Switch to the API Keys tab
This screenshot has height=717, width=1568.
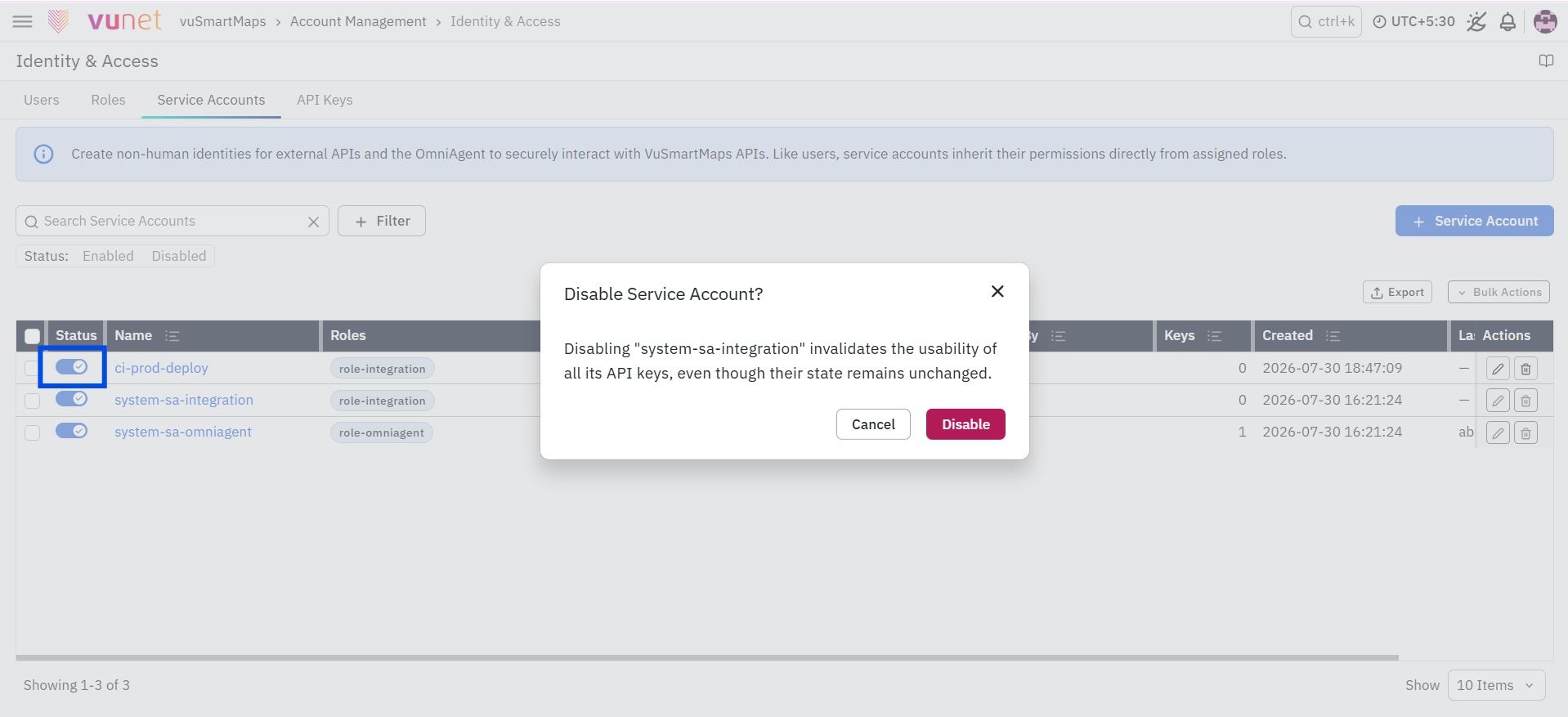point(325,100)
